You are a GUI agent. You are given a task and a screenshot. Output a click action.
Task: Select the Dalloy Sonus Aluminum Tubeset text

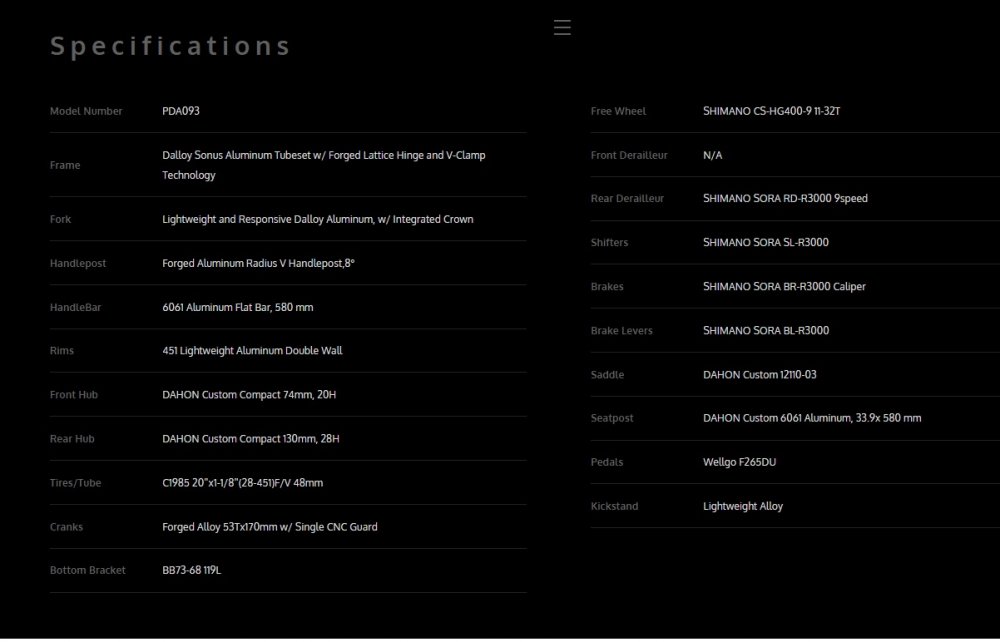coord(323,165)
